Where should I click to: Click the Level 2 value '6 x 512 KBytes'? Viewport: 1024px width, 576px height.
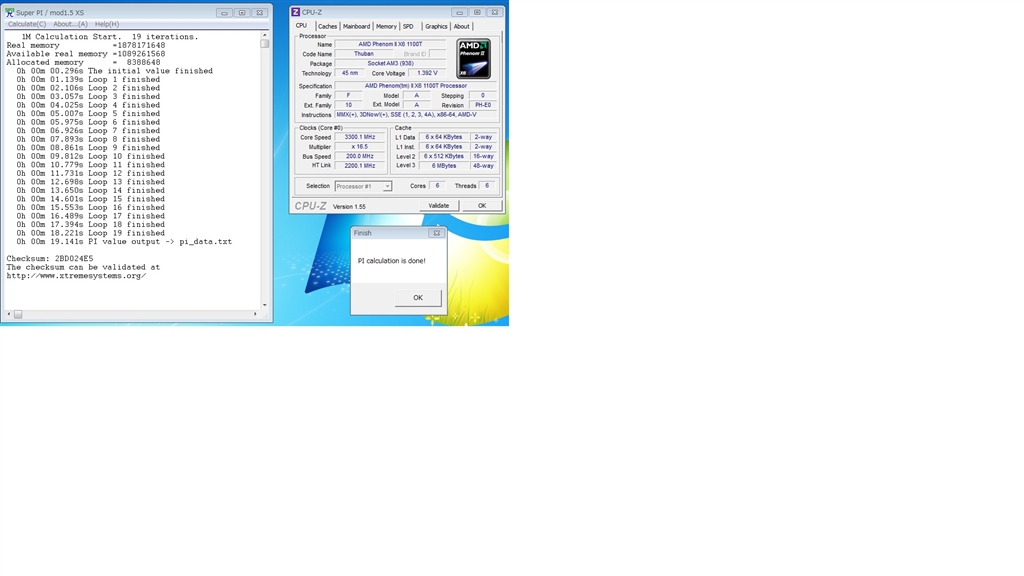click(x=443, y=156)
